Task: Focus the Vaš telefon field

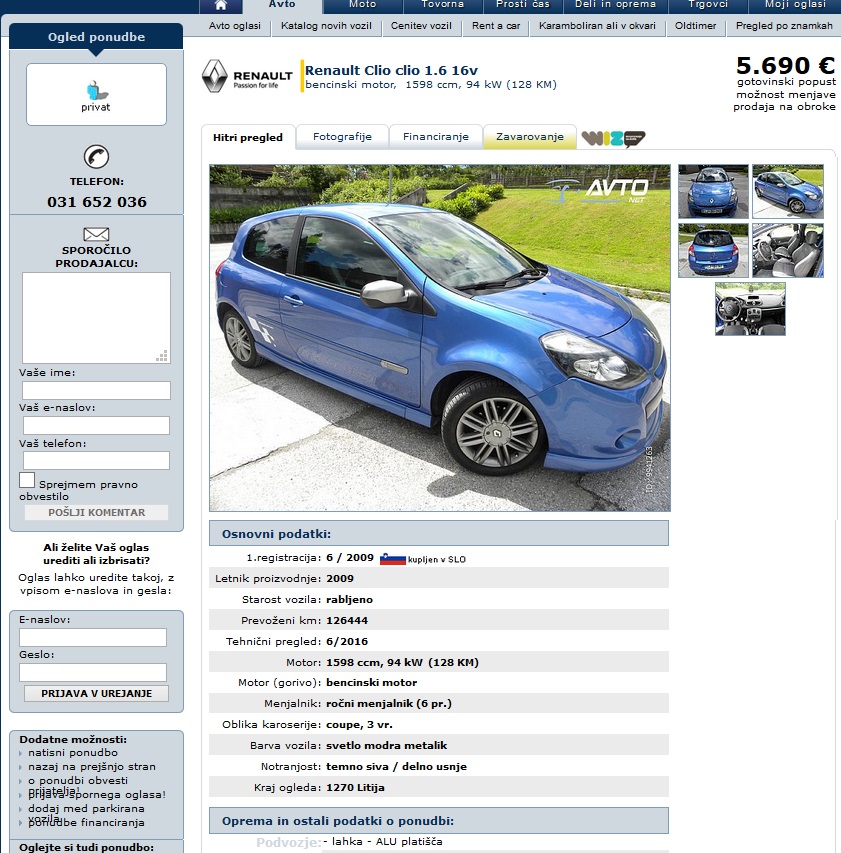Action: pos(96,460)
